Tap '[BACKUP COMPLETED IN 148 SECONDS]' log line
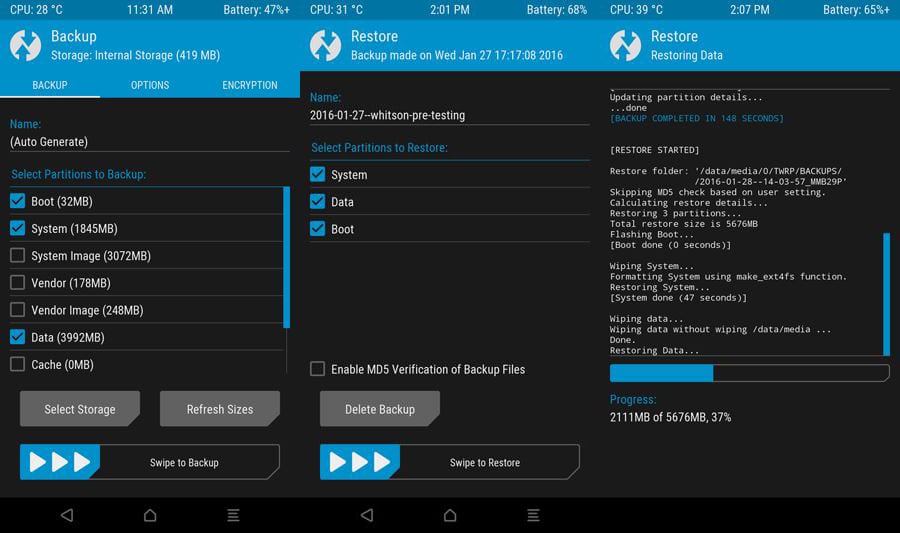 [x=696, y=118]
